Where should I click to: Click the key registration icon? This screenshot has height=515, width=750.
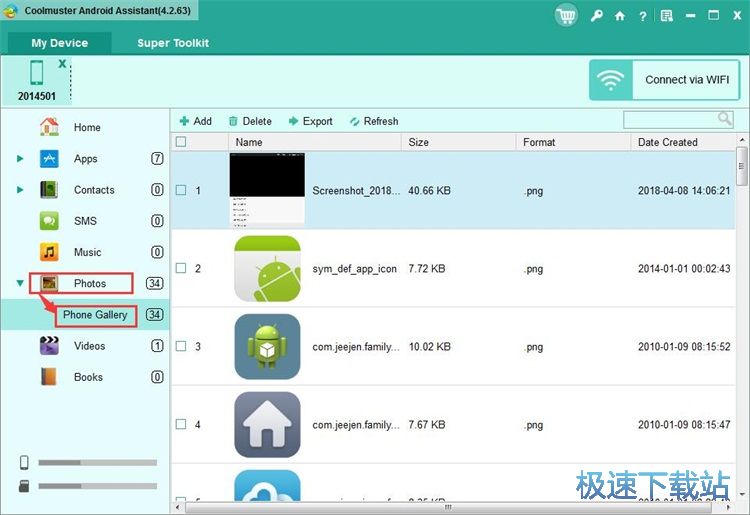point(597,16)
